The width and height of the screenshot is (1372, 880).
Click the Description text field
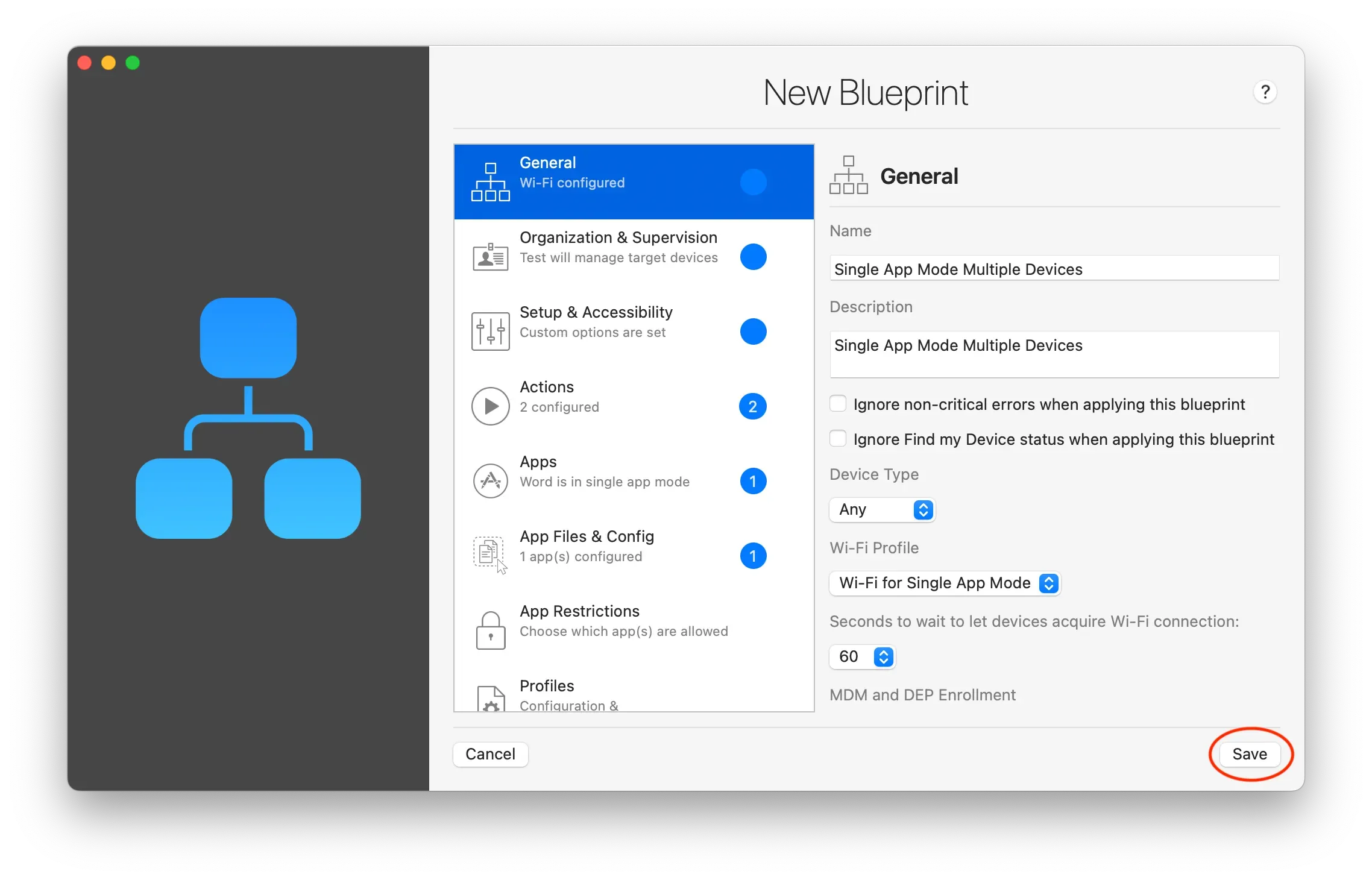(x=1054, y=354)
